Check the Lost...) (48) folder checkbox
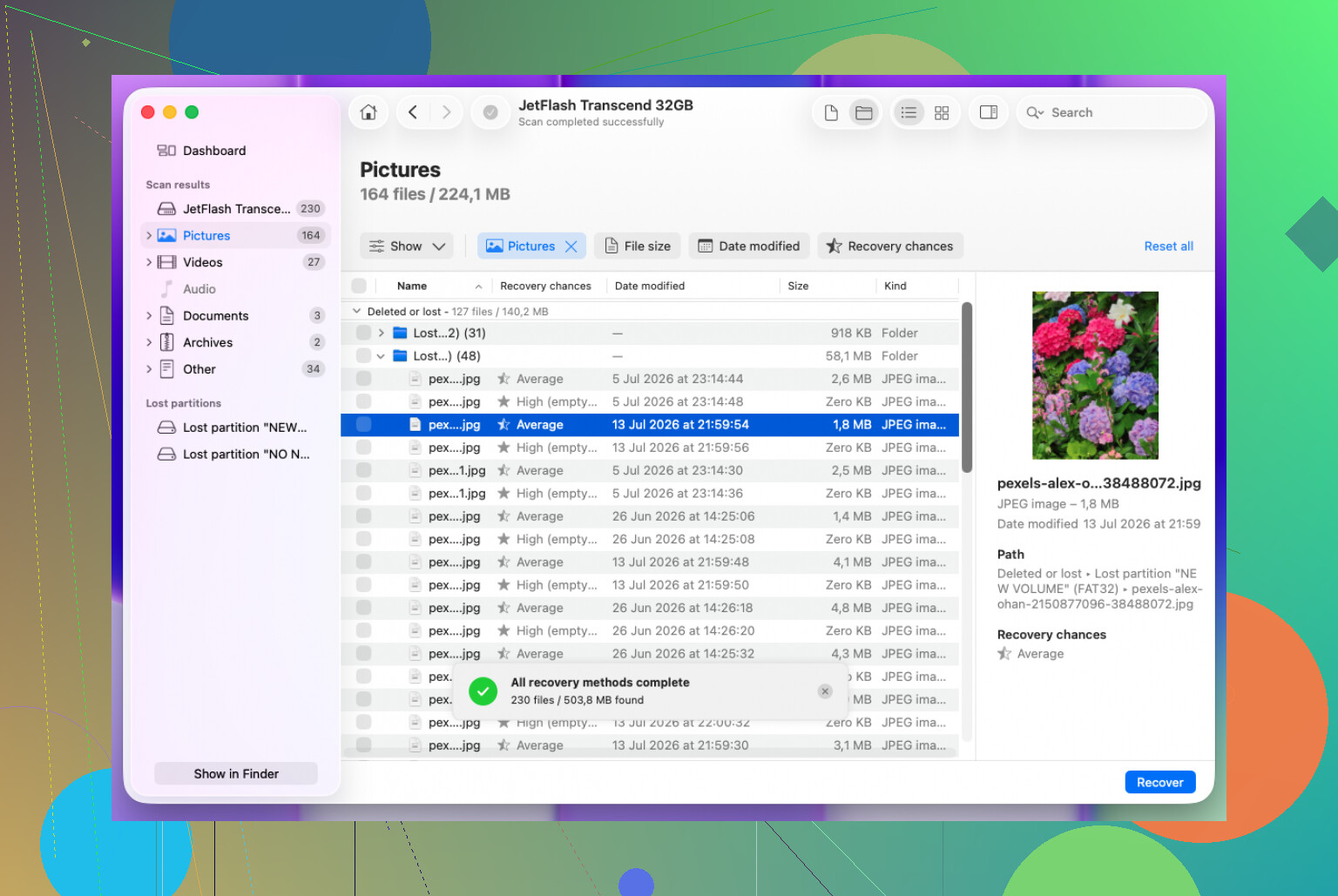The image size is (1338, 896). tap(364, 356)
